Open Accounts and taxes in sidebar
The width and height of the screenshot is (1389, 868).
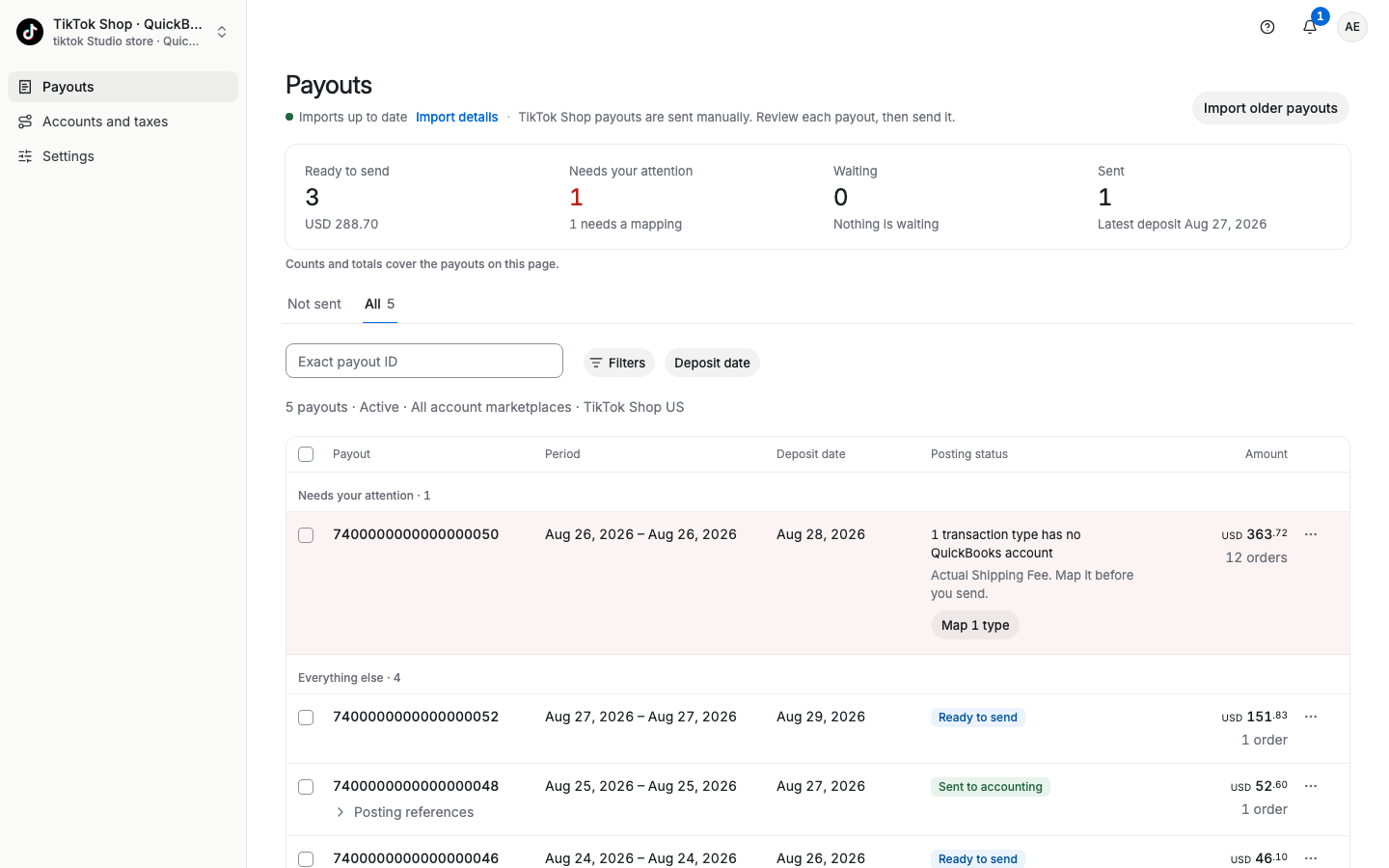(x=123, y=122)
